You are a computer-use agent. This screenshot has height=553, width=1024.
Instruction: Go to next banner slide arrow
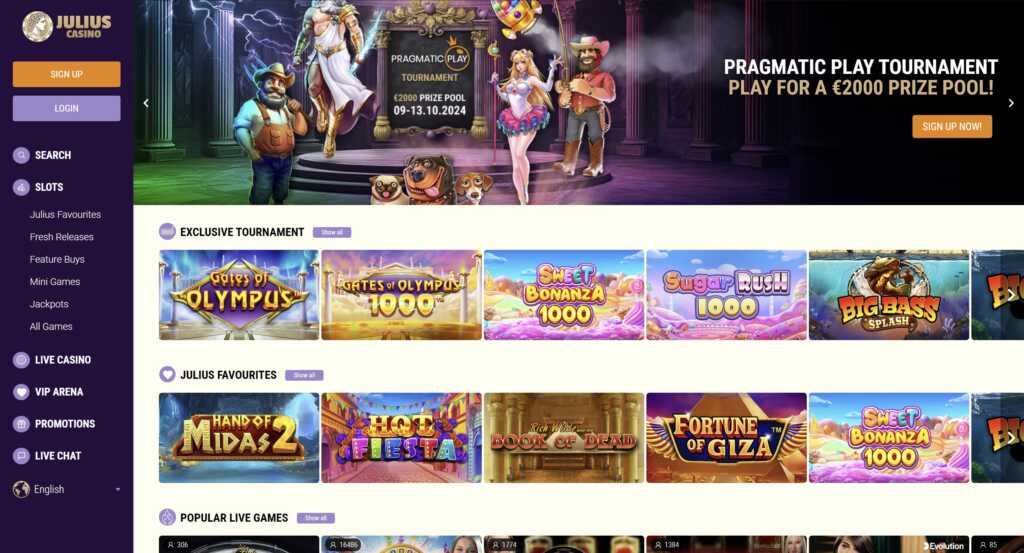coord(1011,103)
